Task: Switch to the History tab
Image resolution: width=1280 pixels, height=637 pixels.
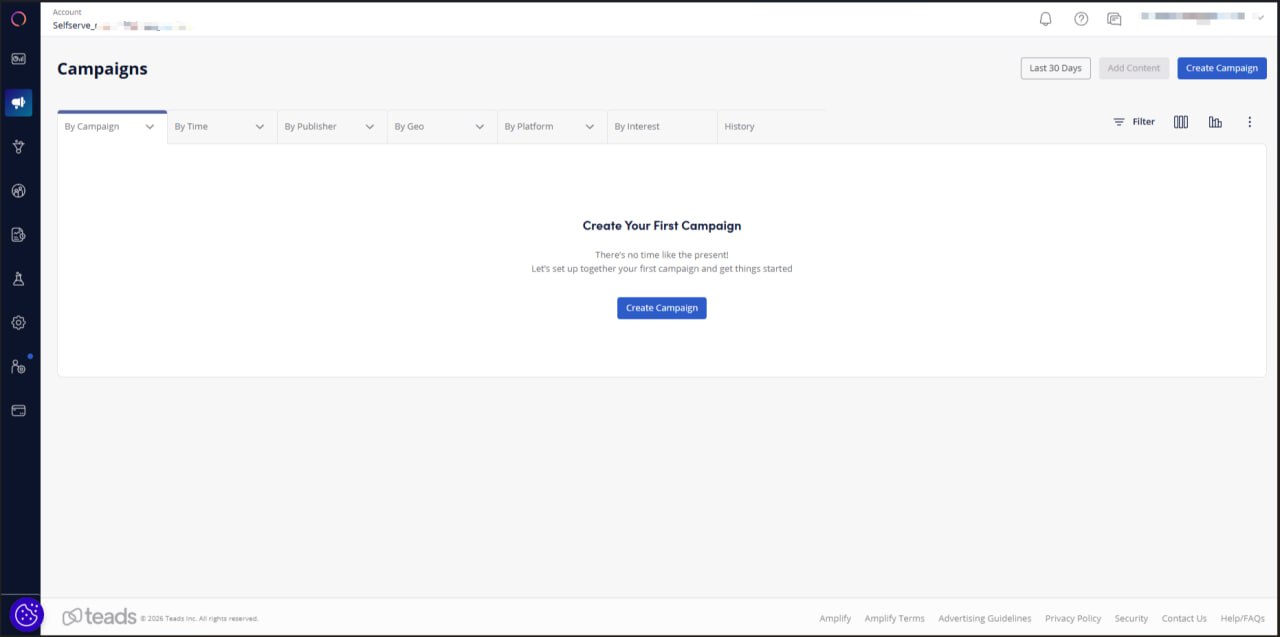Action: point(739,126)
